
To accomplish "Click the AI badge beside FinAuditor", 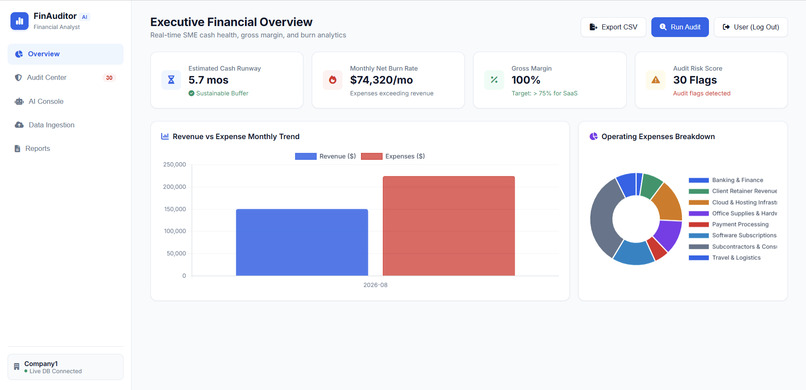I will tap(85, 17).
